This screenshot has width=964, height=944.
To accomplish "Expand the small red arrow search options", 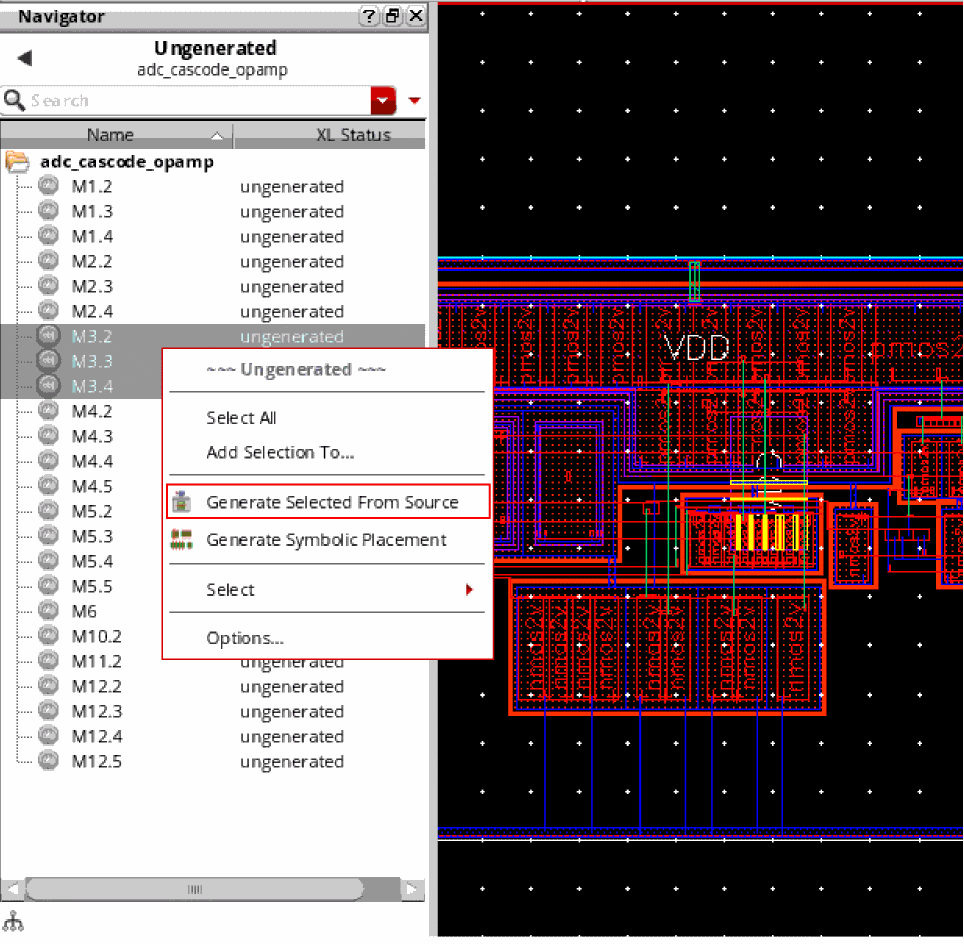I will [414, 100].
